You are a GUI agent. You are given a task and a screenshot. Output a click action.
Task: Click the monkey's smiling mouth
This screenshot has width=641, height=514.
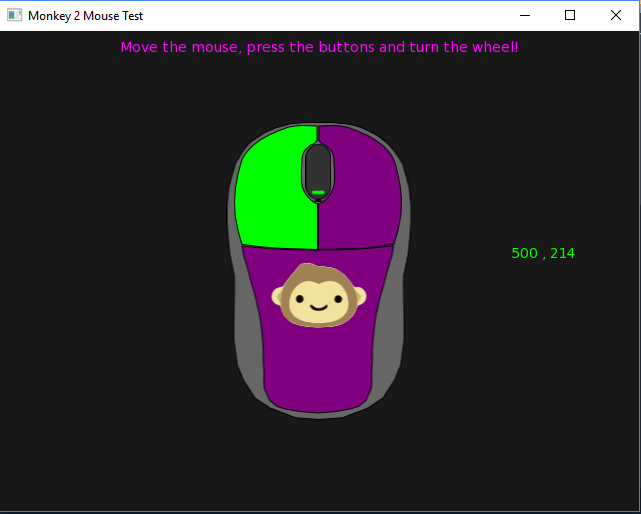[319, 309]
